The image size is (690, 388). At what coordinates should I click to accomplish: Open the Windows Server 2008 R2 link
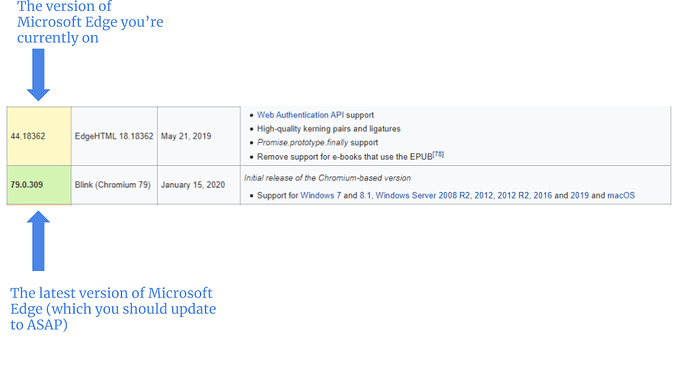pyautogui.click(x=422, y=195)
